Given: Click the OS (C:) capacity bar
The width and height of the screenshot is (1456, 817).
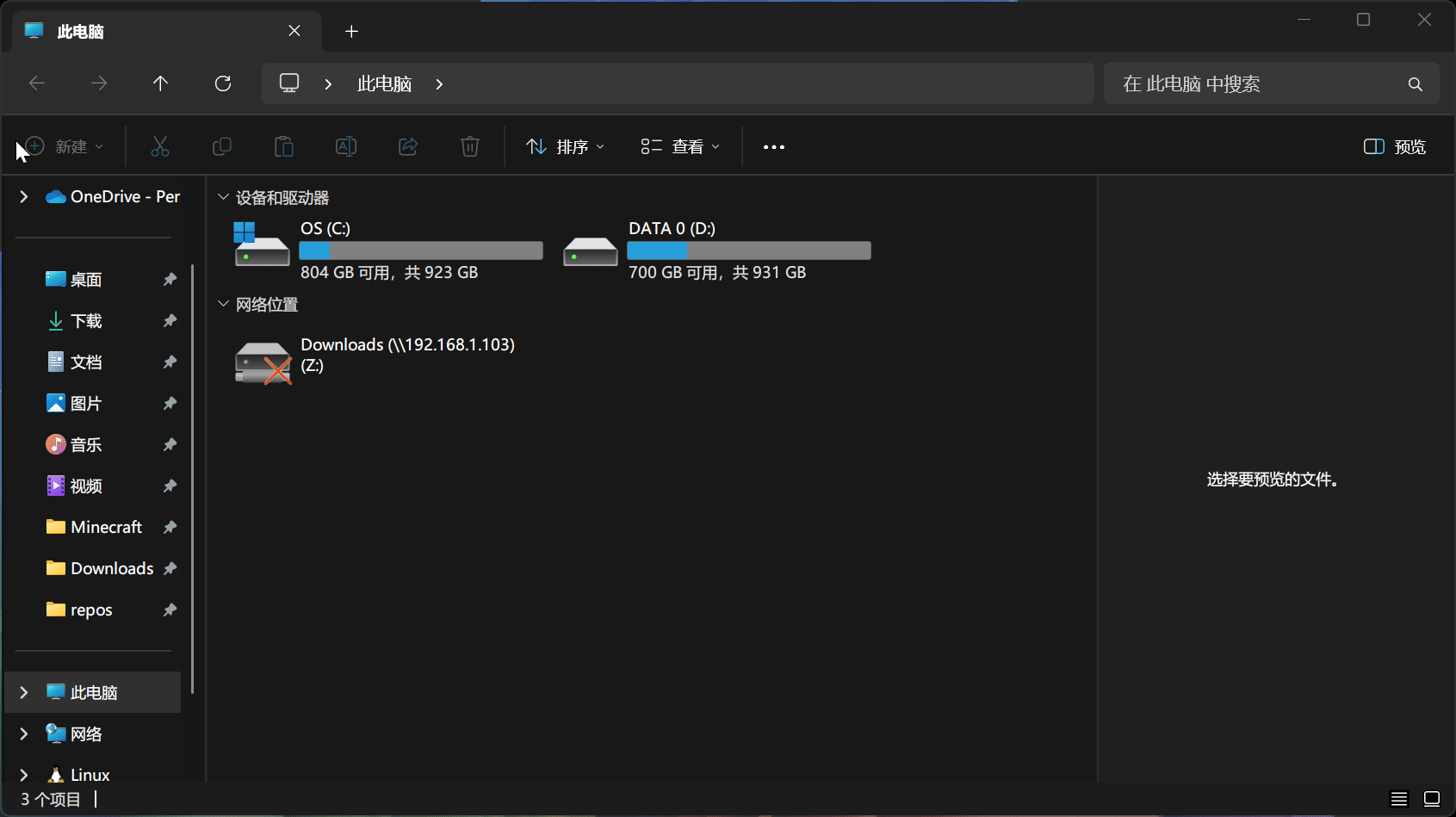Looking at the screenshot, I should click(420, 250).
